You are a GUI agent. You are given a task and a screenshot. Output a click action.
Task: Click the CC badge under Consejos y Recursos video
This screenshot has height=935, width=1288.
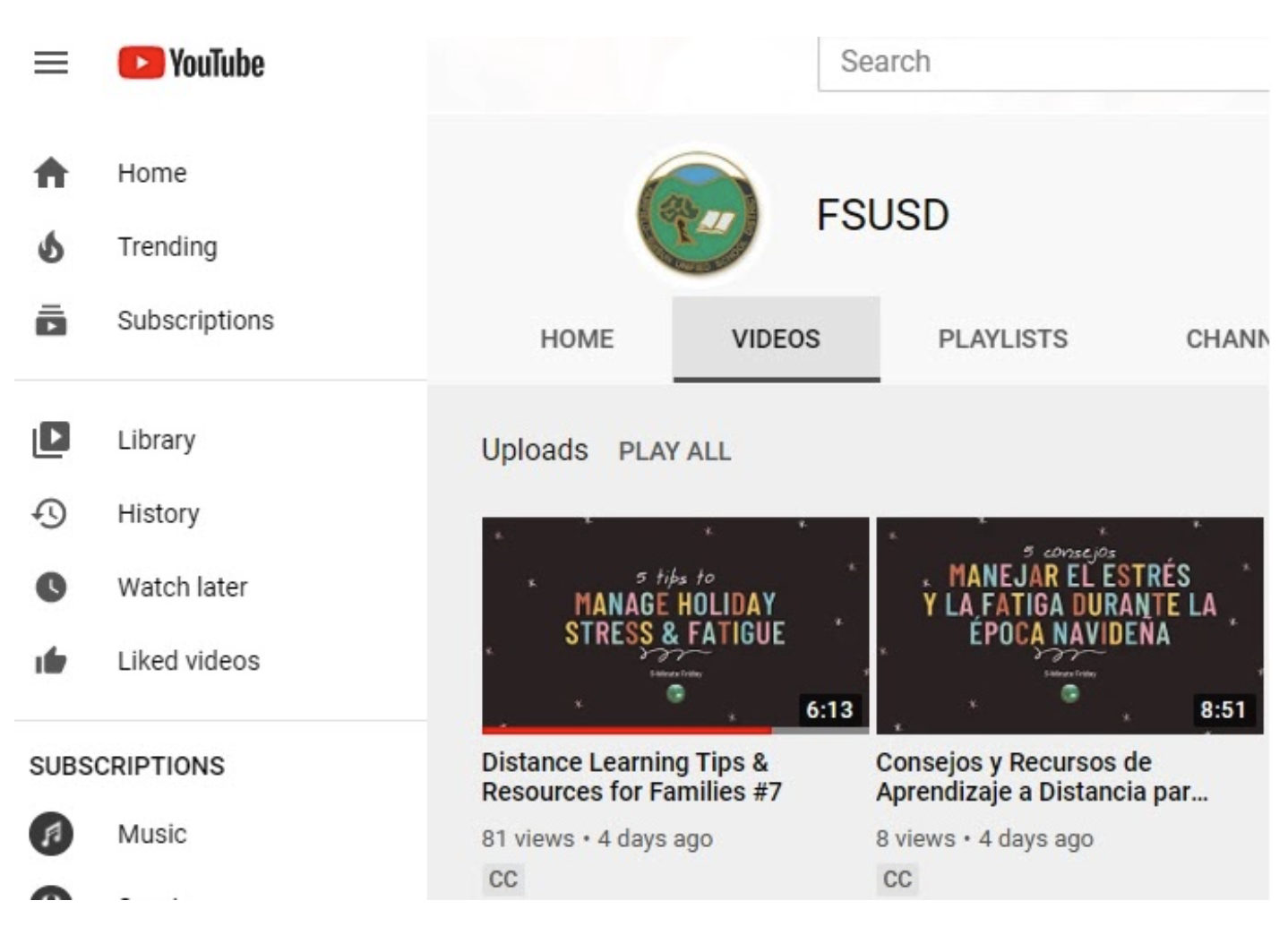[897, 879]
